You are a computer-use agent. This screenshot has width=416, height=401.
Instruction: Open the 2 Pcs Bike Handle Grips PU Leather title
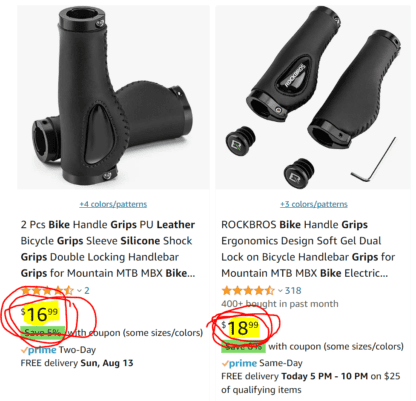point(108,249)
